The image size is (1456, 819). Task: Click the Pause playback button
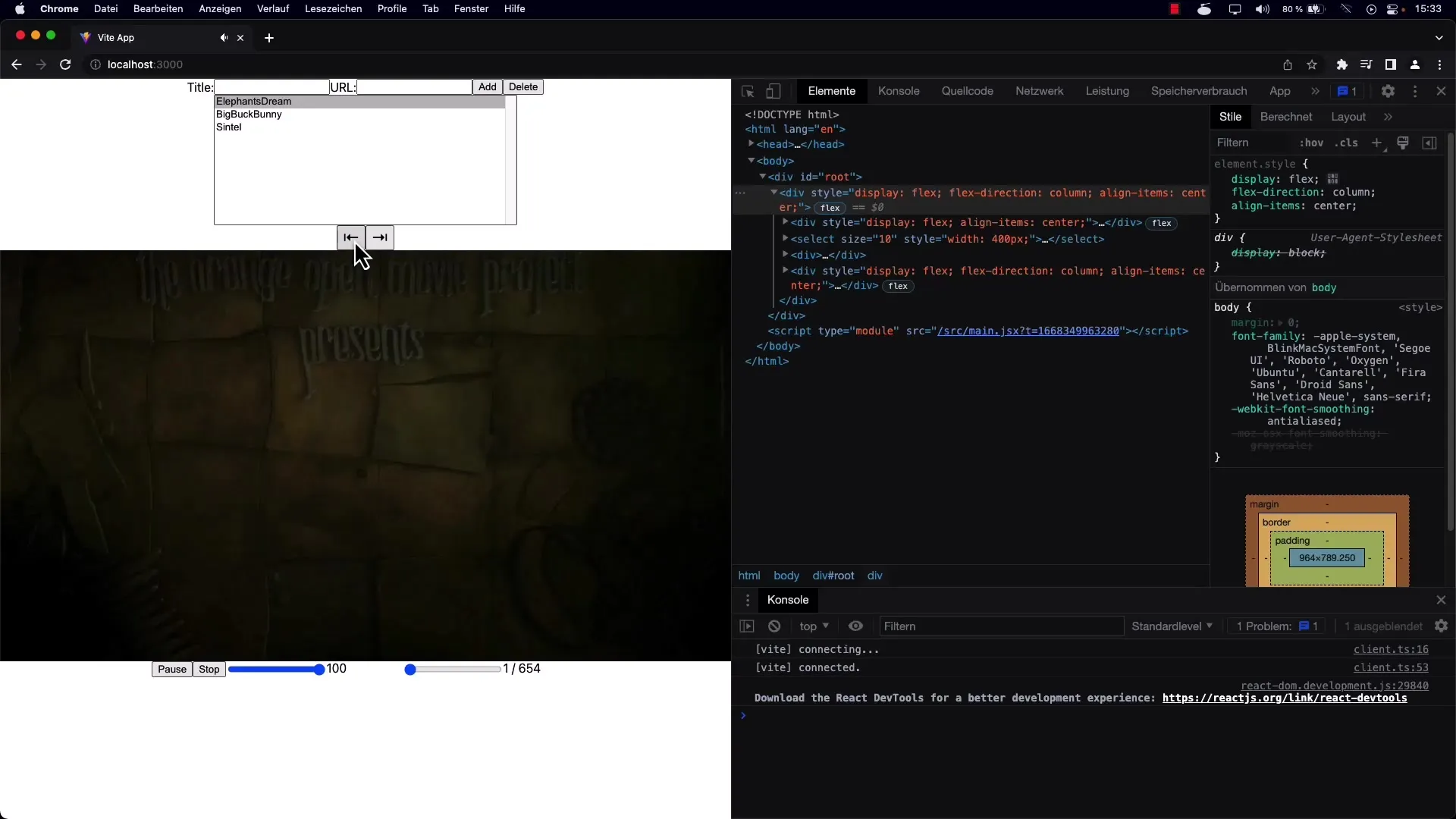[171, 669]
